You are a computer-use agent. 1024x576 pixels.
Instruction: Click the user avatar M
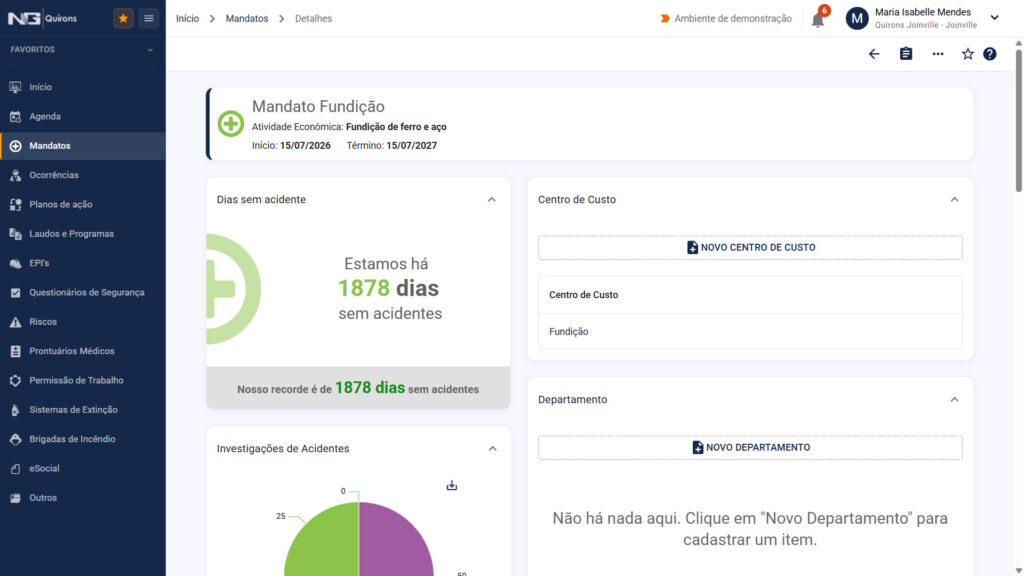pyautogui.click(x=857, y=18)
